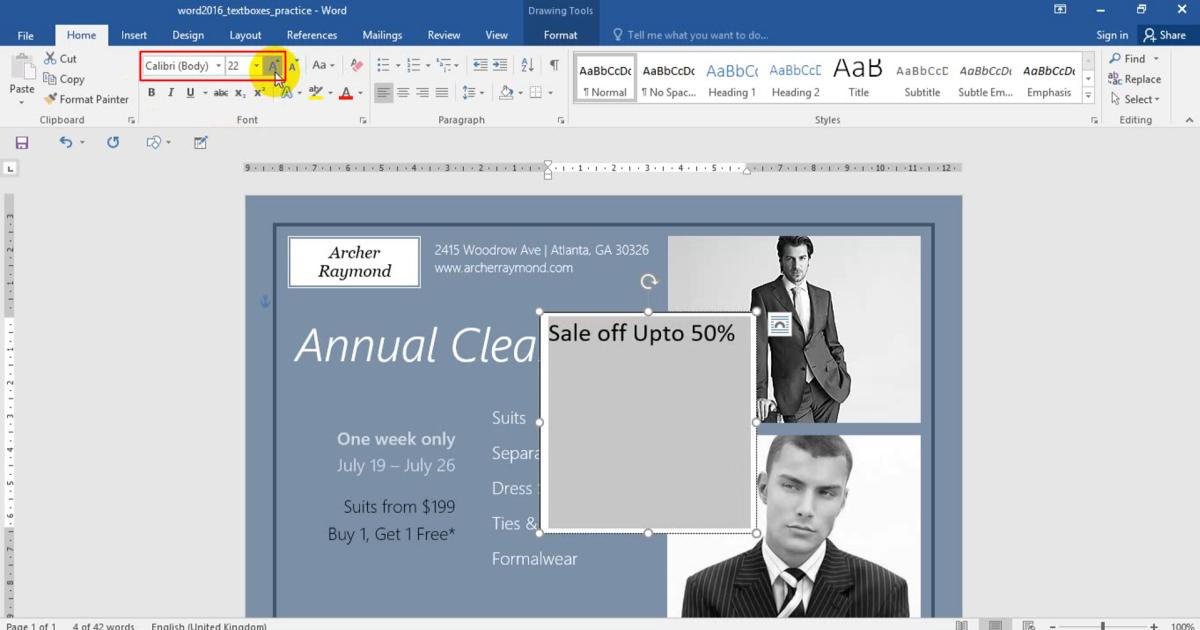Click the Borders button
The image size is (1200, 630).
536,93
